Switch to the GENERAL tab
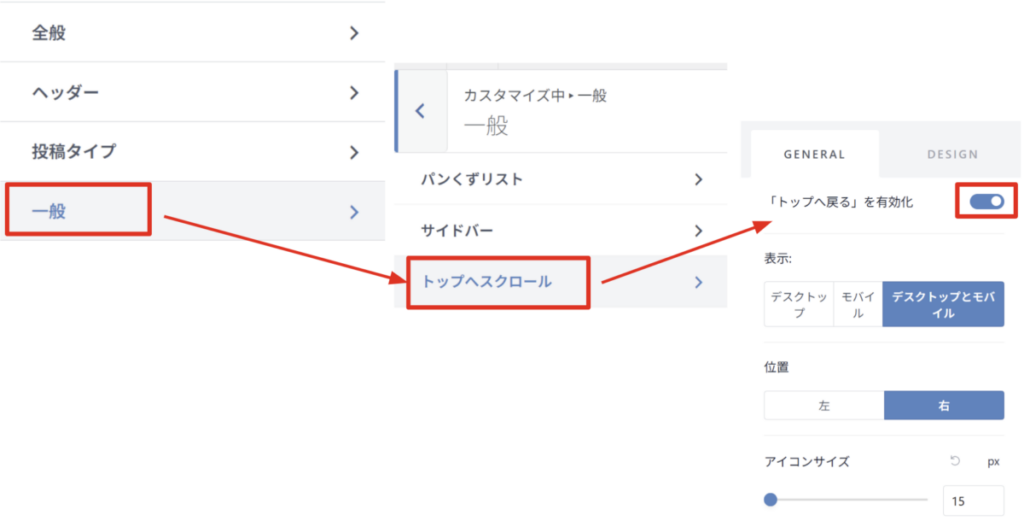 [x=814, y=154]
